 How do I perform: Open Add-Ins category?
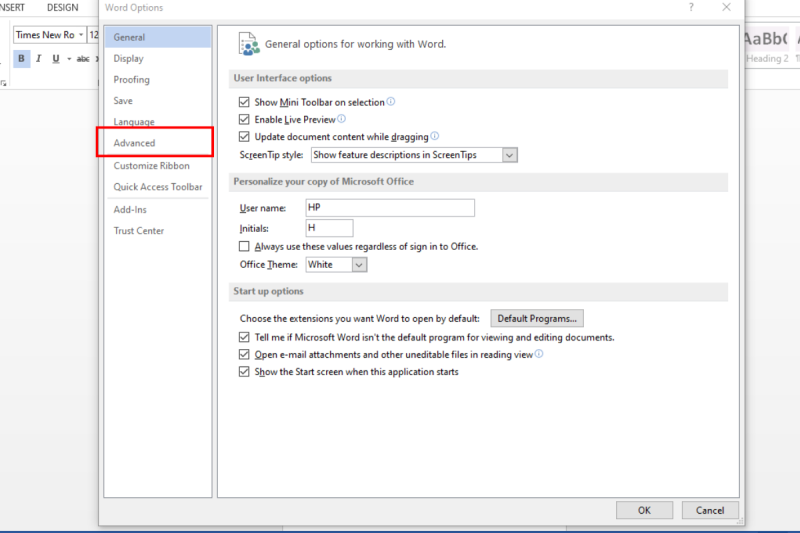(158, 210)
